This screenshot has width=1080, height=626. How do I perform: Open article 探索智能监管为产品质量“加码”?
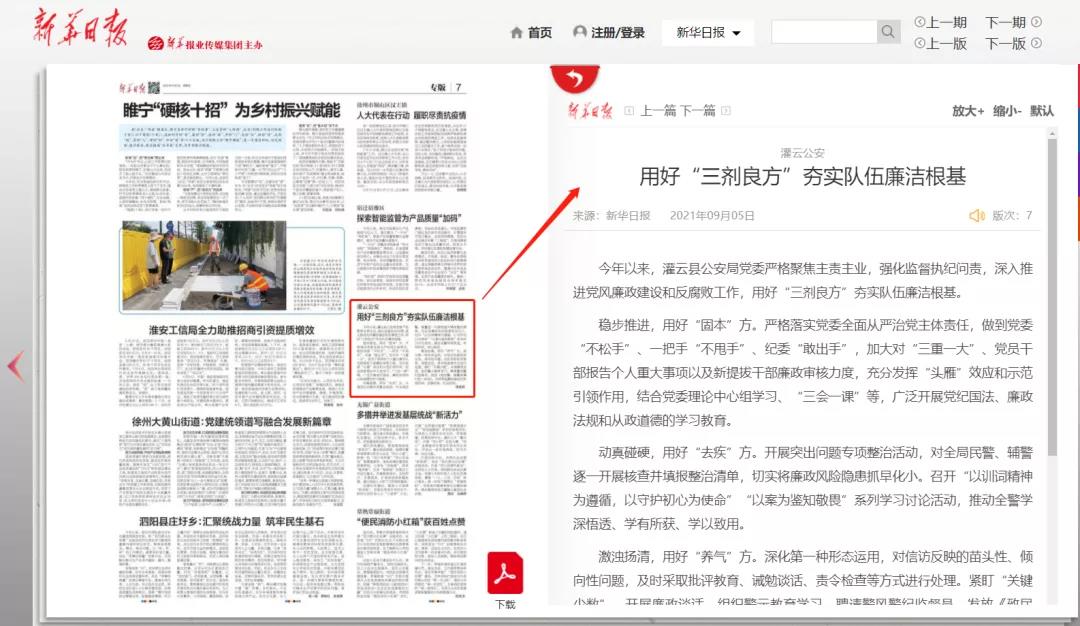click(408, 218)
